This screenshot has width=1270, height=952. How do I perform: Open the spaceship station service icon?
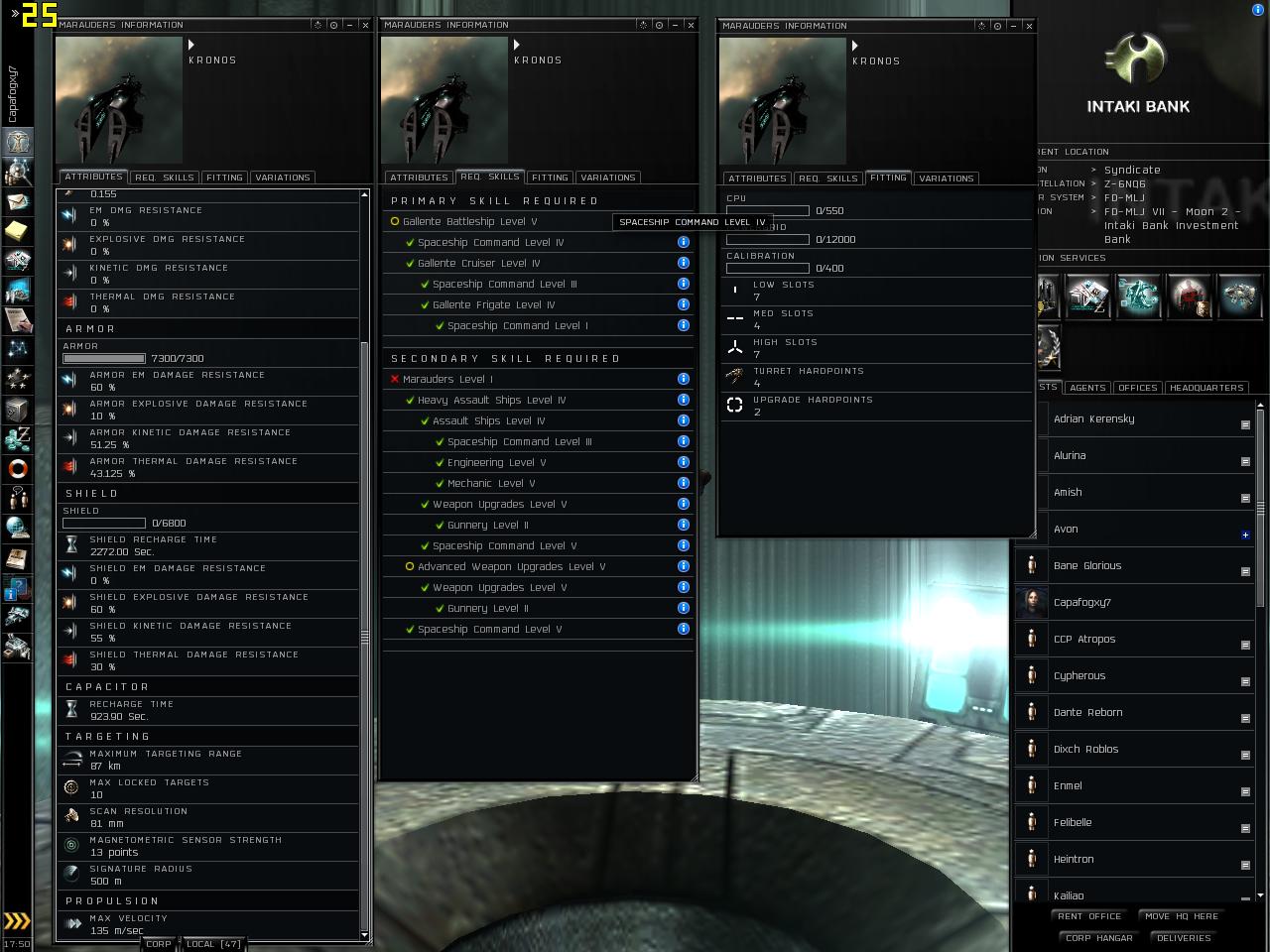point(1240,297)
